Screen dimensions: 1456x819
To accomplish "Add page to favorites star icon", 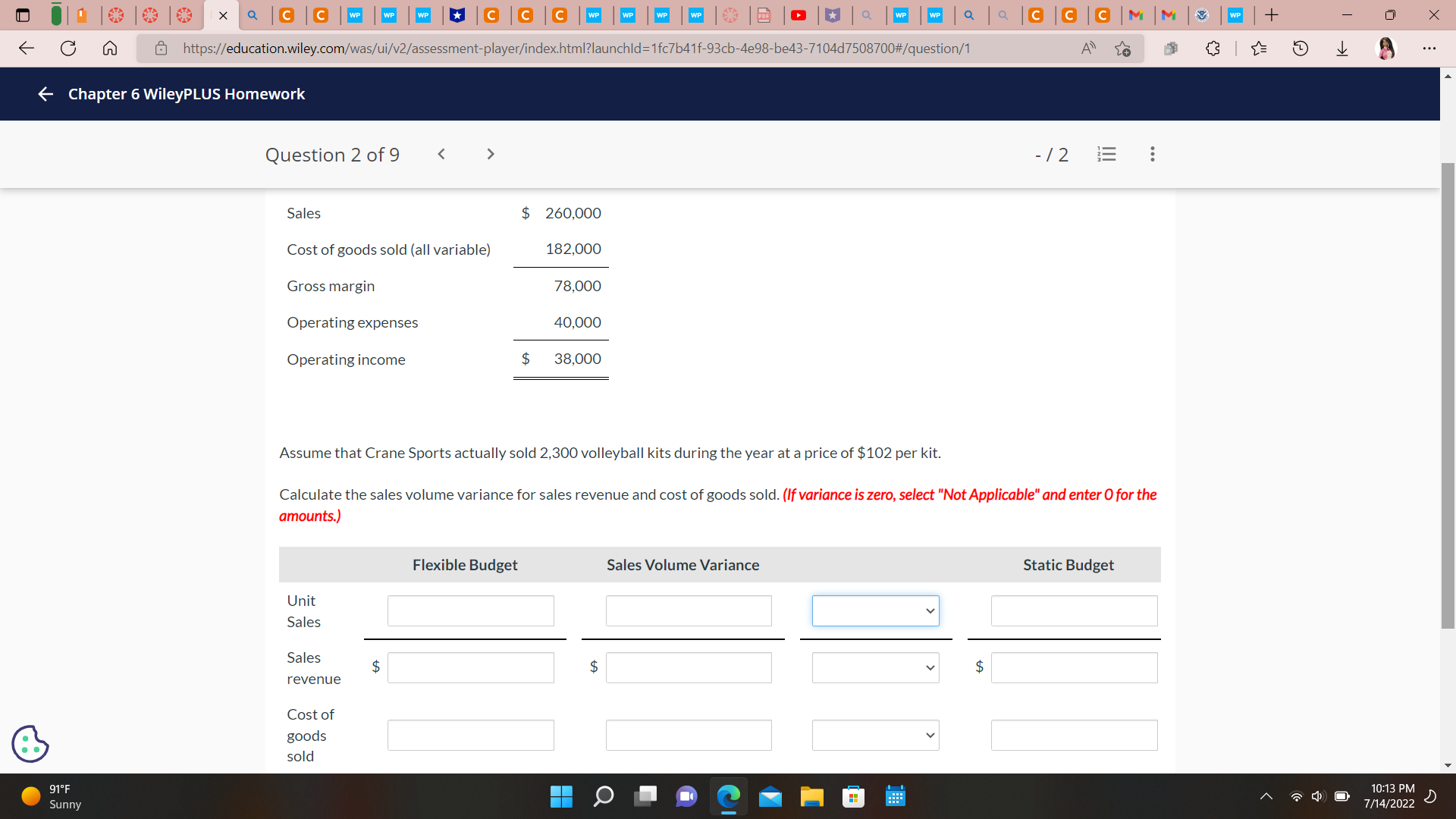I will [x=1122, y=49].
